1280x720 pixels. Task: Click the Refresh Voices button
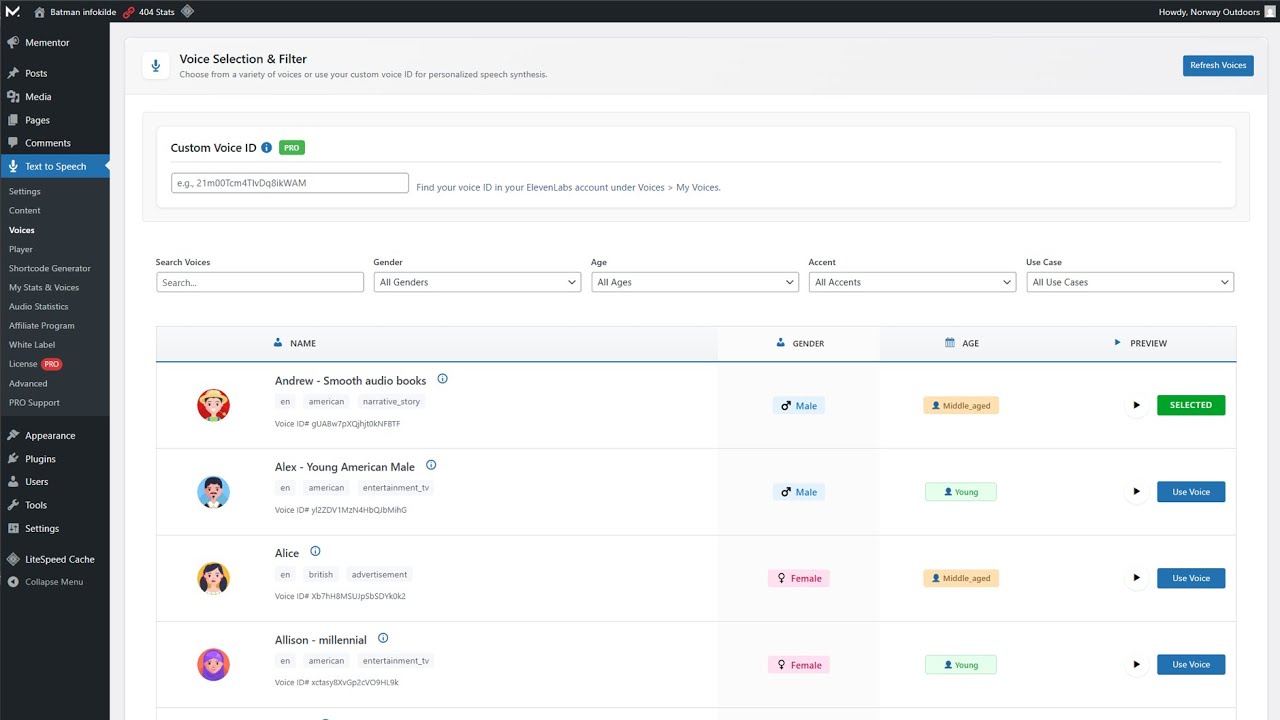click(x=1217, y=66)
